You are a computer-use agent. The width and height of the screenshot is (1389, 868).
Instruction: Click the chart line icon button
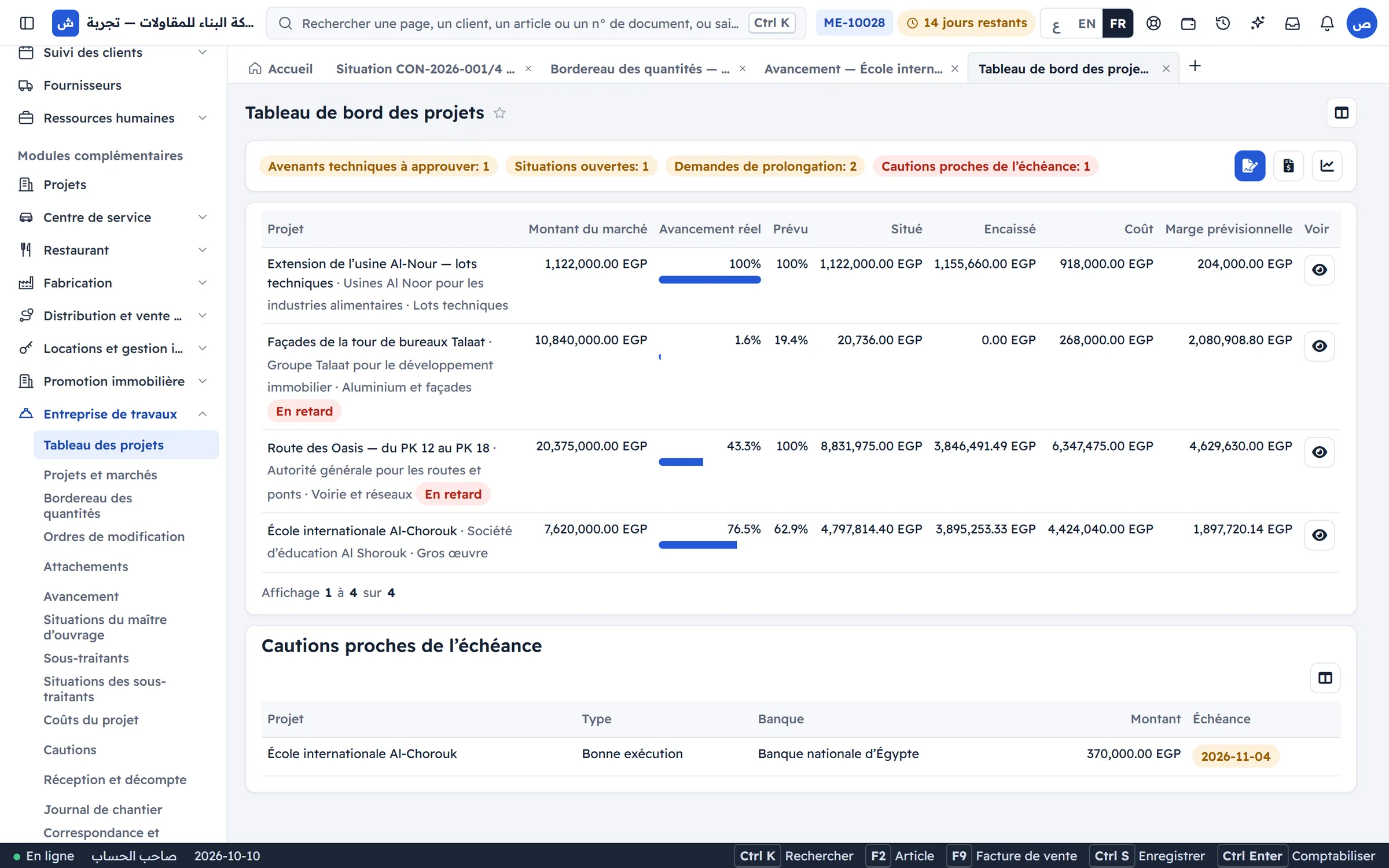(x=1326, y=166)
